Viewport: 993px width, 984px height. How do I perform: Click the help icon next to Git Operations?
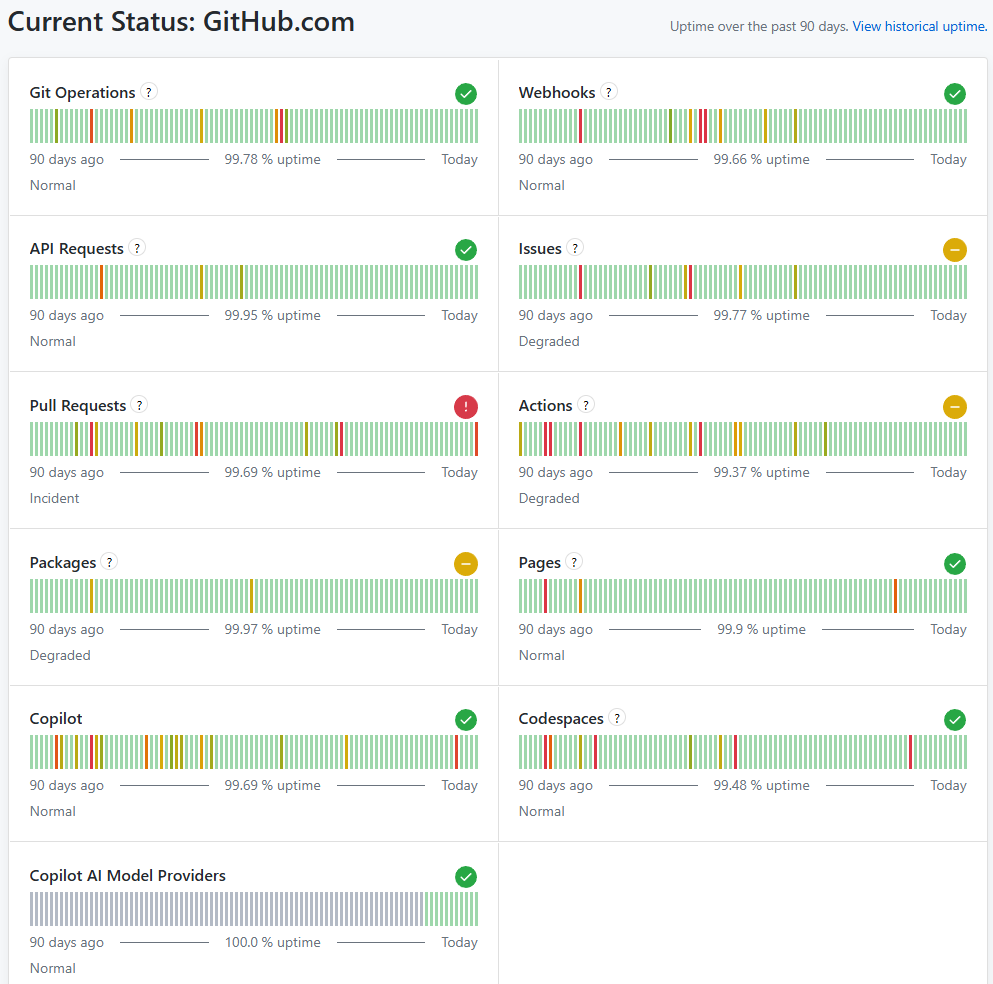click(149, 92)
